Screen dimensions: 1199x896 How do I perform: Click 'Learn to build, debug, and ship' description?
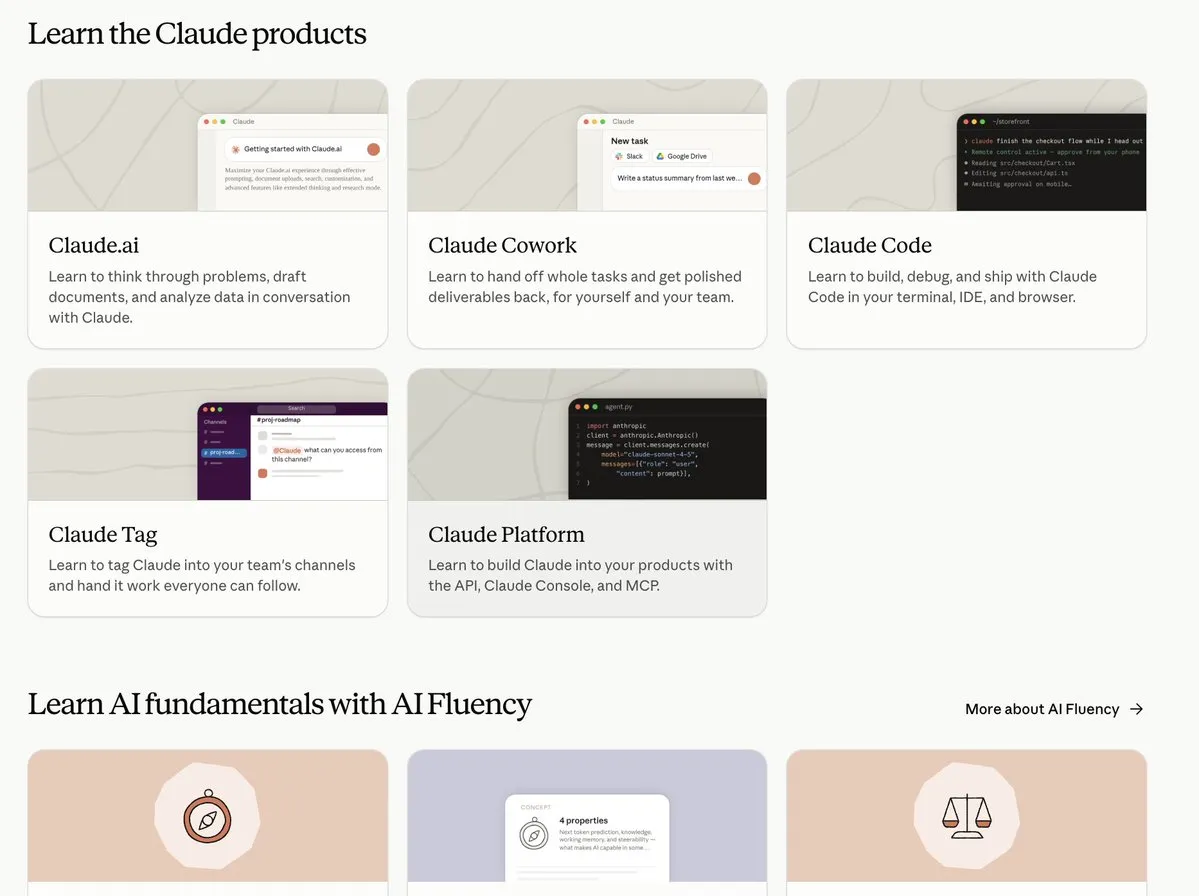point(952,287)
